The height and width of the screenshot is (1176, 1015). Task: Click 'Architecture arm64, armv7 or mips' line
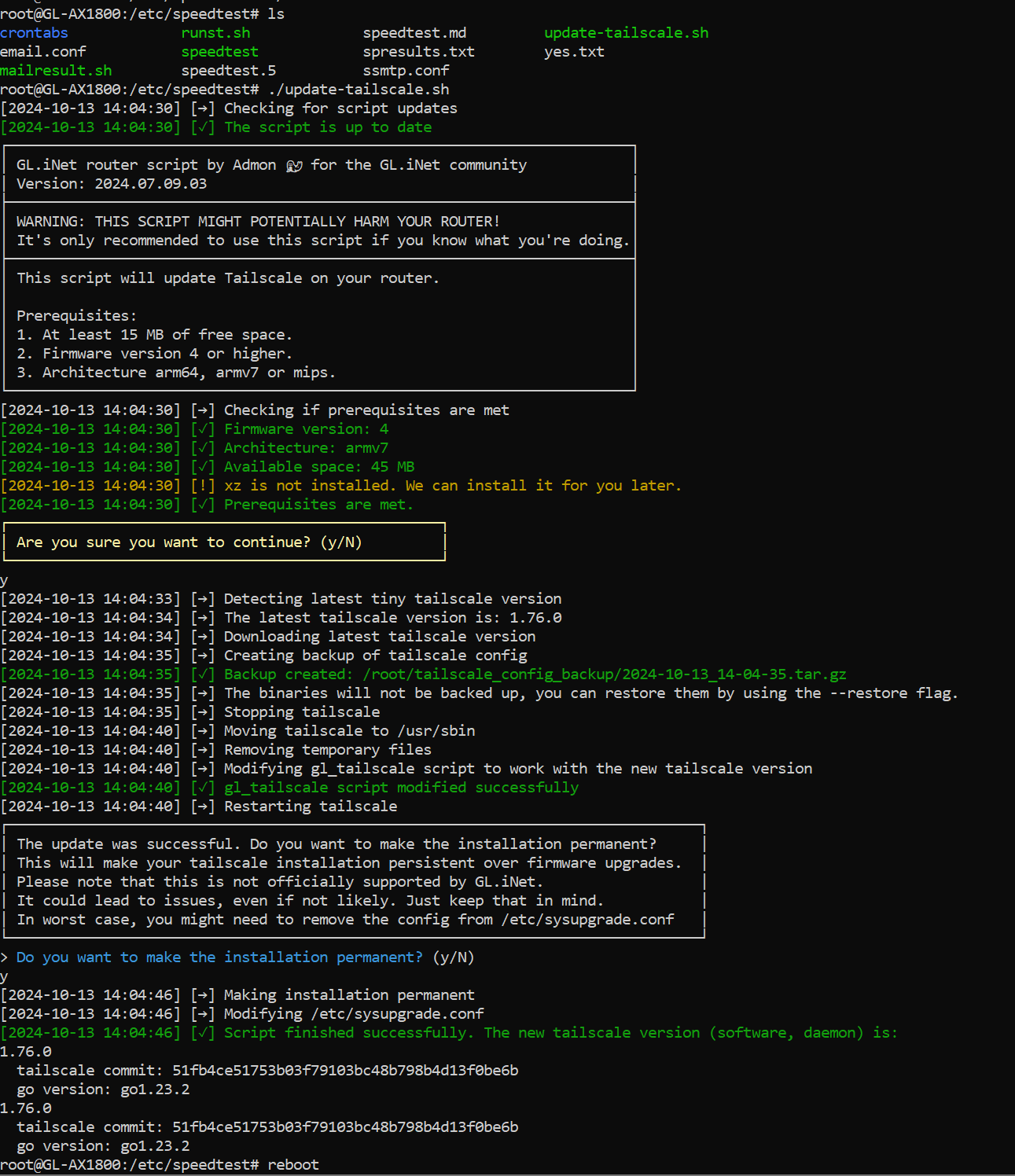tap(176, 373)
